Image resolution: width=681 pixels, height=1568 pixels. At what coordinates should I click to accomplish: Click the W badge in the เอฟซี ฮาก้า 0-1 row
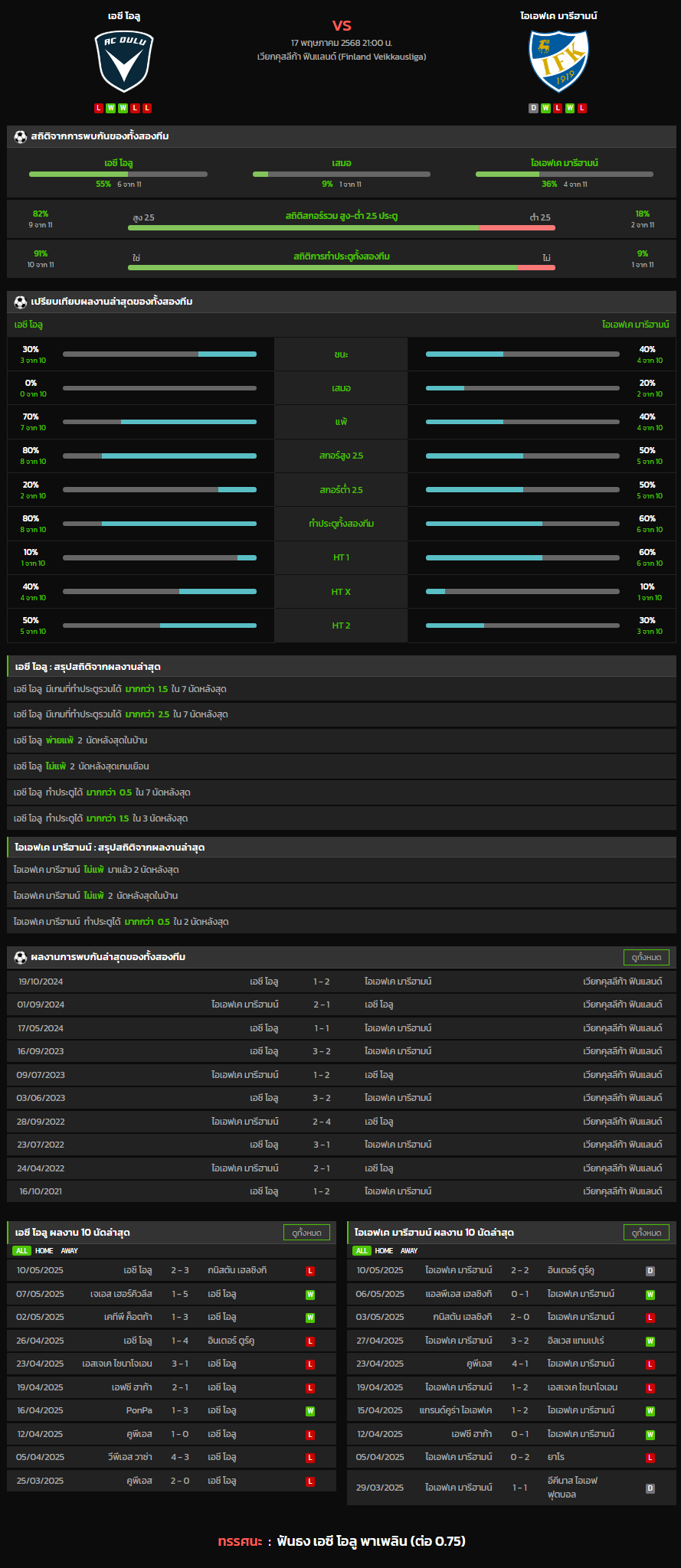[x=650, y=1435]
